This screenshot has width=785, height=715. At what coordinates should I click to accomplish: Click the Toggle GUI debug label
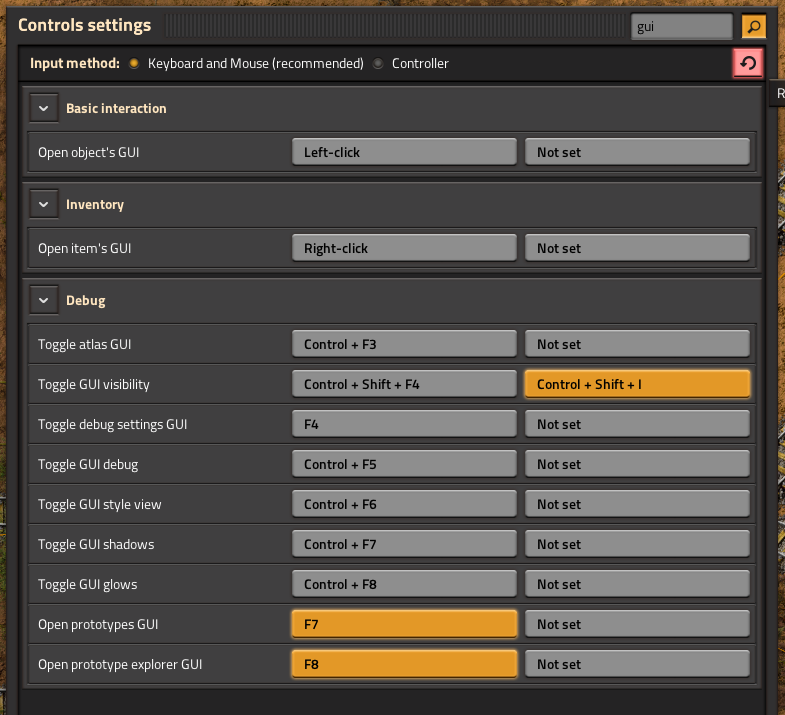point(88,465)
